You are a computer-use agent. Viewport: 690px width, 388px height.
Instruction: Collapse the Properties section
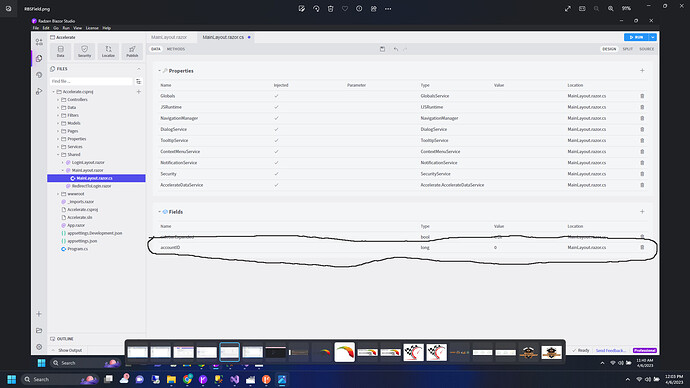coord(159,71)
